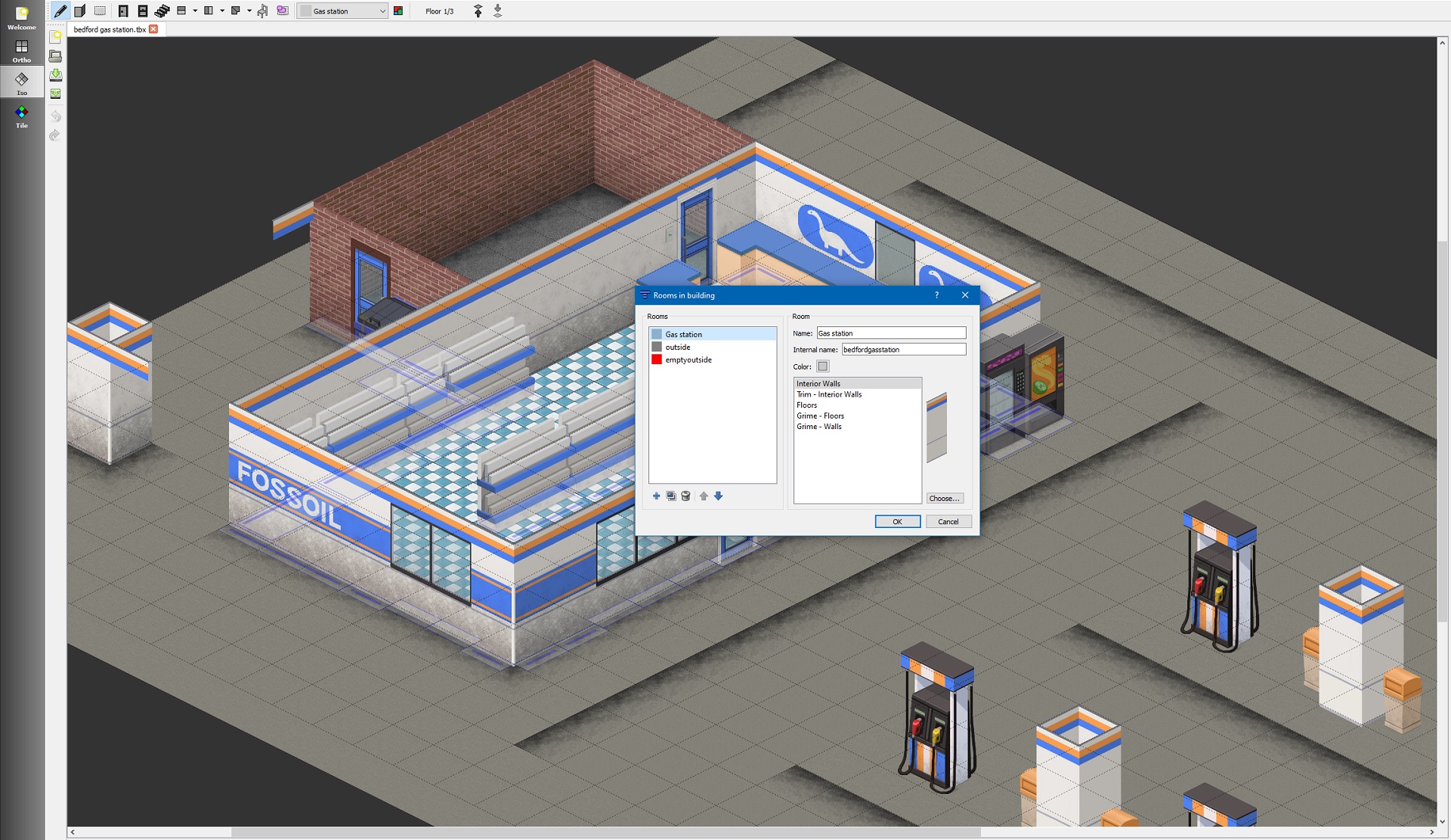Go up one floor arrow
The height and width of the screenshot is (840, 1451).
pyautogui.click(x=478, y=11)
